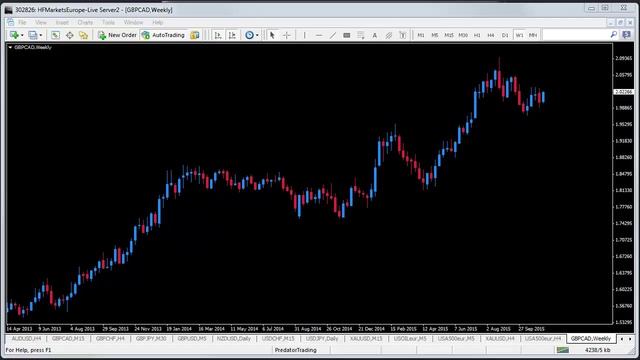The width and height of the screenshot is (640, 360).
Task: Switch timeframe to H4
Action: (x=491, y=35)
